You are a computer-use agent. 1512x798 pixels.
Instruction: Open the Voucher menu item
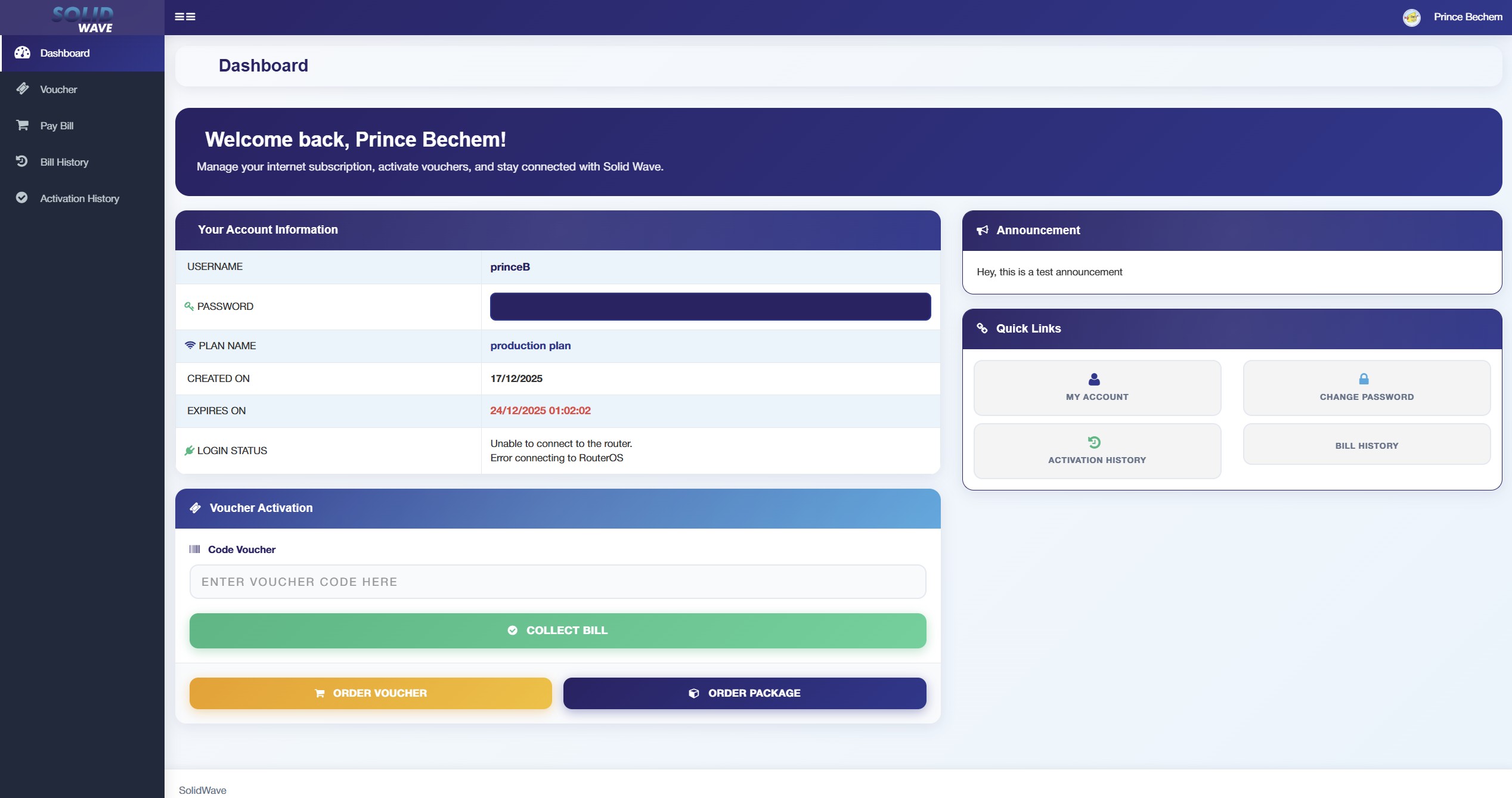58,89
